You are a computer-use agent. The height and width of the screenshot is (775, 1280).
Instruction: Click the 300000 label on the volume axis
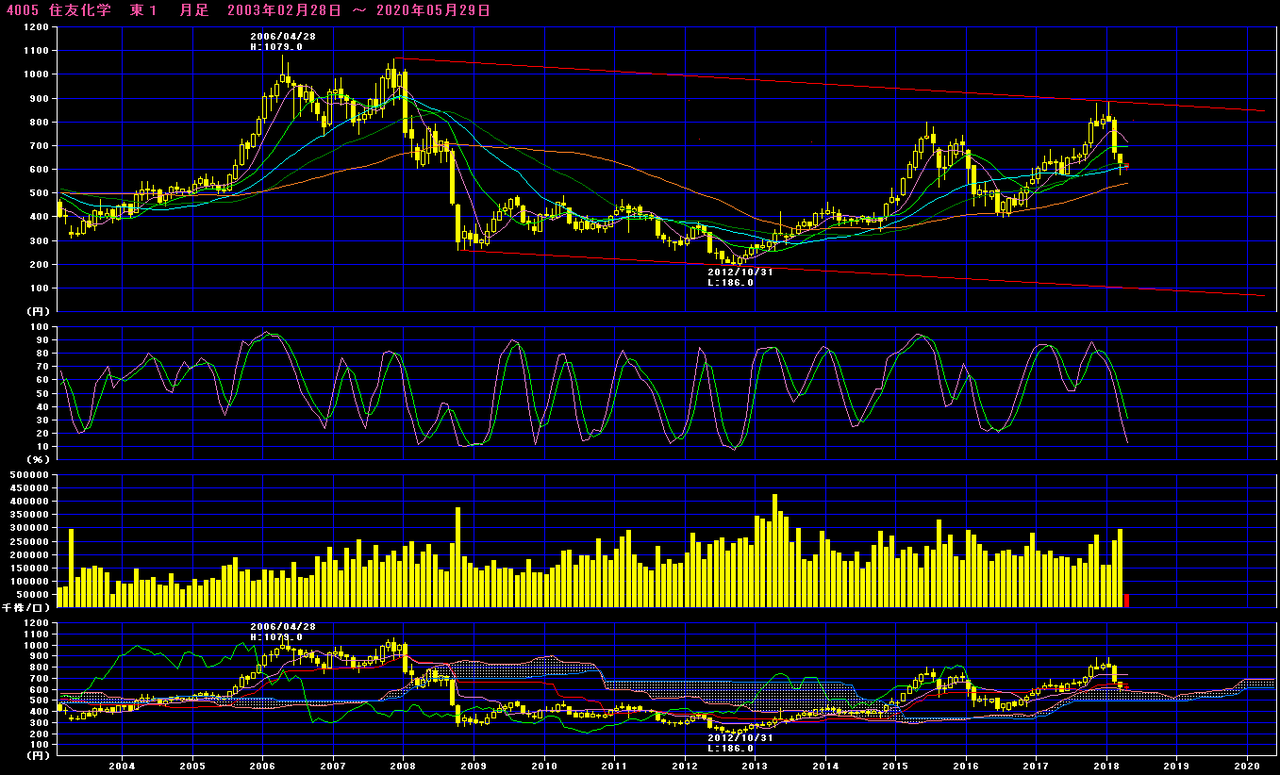pos(27,528)
